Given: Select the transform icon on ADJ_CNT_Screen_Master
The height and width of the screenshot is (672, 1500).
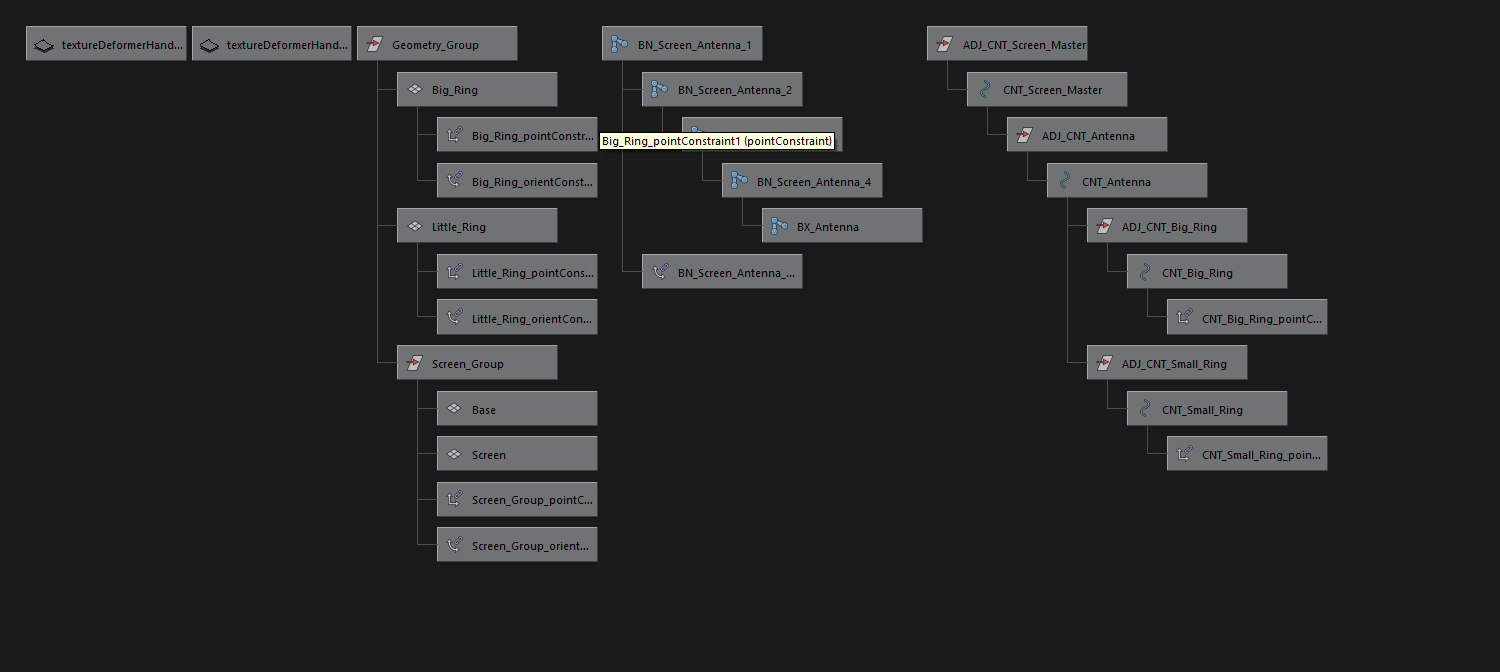Looking at the screenshot, I should tap(944, 43).
